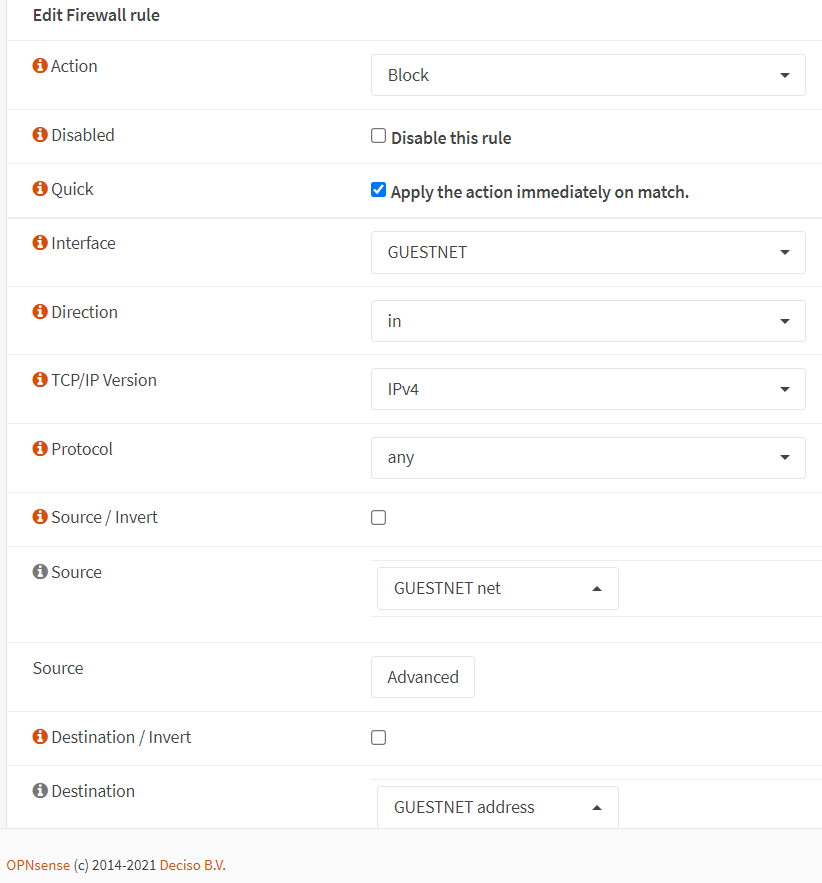Image resolution: width=822 pixels, height=883 pixels.
Task: Click the info icon for TCP/IP Version
Action: (40, 380)
